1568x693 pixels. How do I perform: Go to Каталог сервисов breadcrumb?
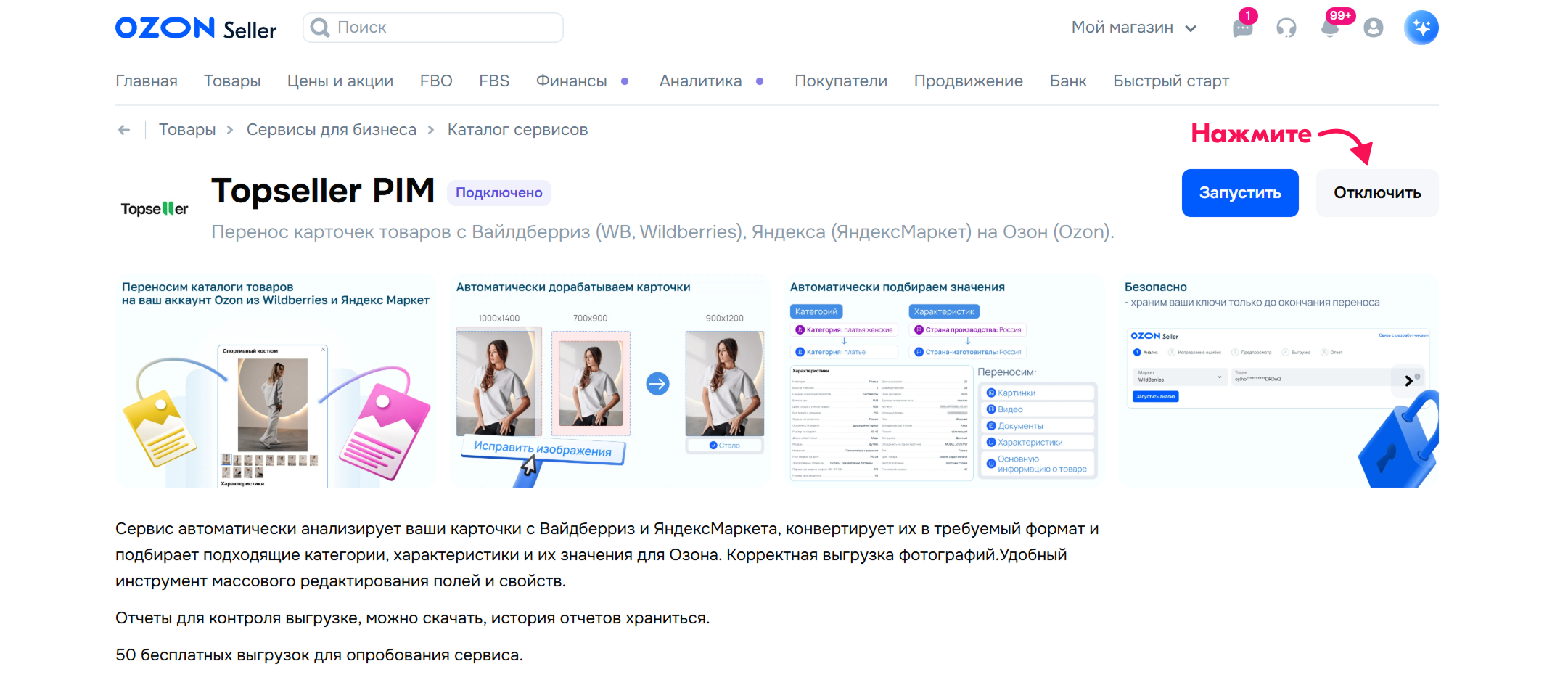point(517,130)
